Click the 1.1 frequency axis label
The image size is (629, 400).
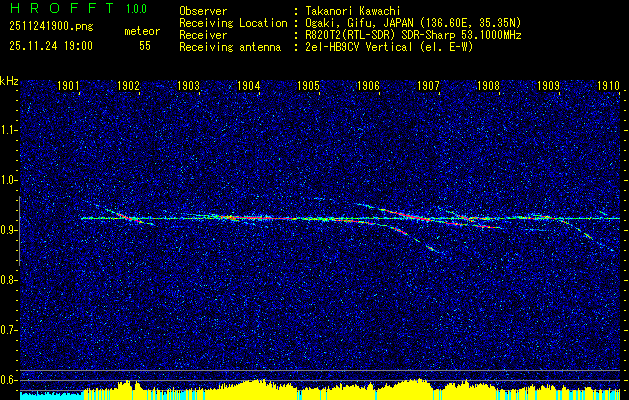[9, 130]
